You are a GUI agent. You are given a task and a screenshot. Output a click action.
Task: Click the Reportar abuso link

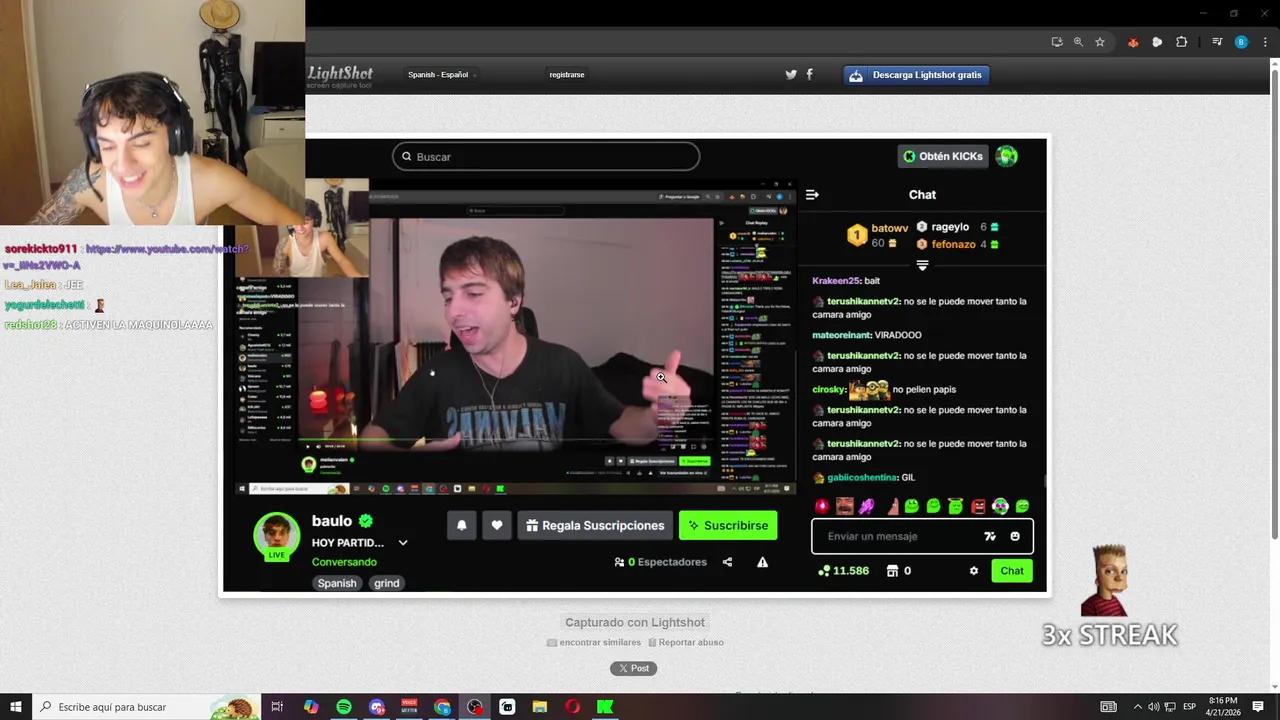pyautogui.click(x=685, y=642)
